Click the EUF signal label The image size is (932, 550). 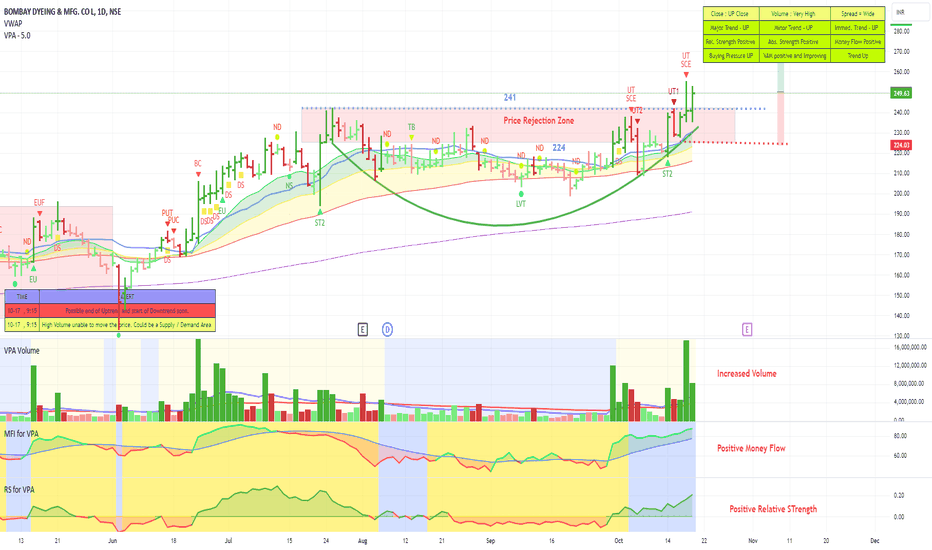click(x=39, y=203)
